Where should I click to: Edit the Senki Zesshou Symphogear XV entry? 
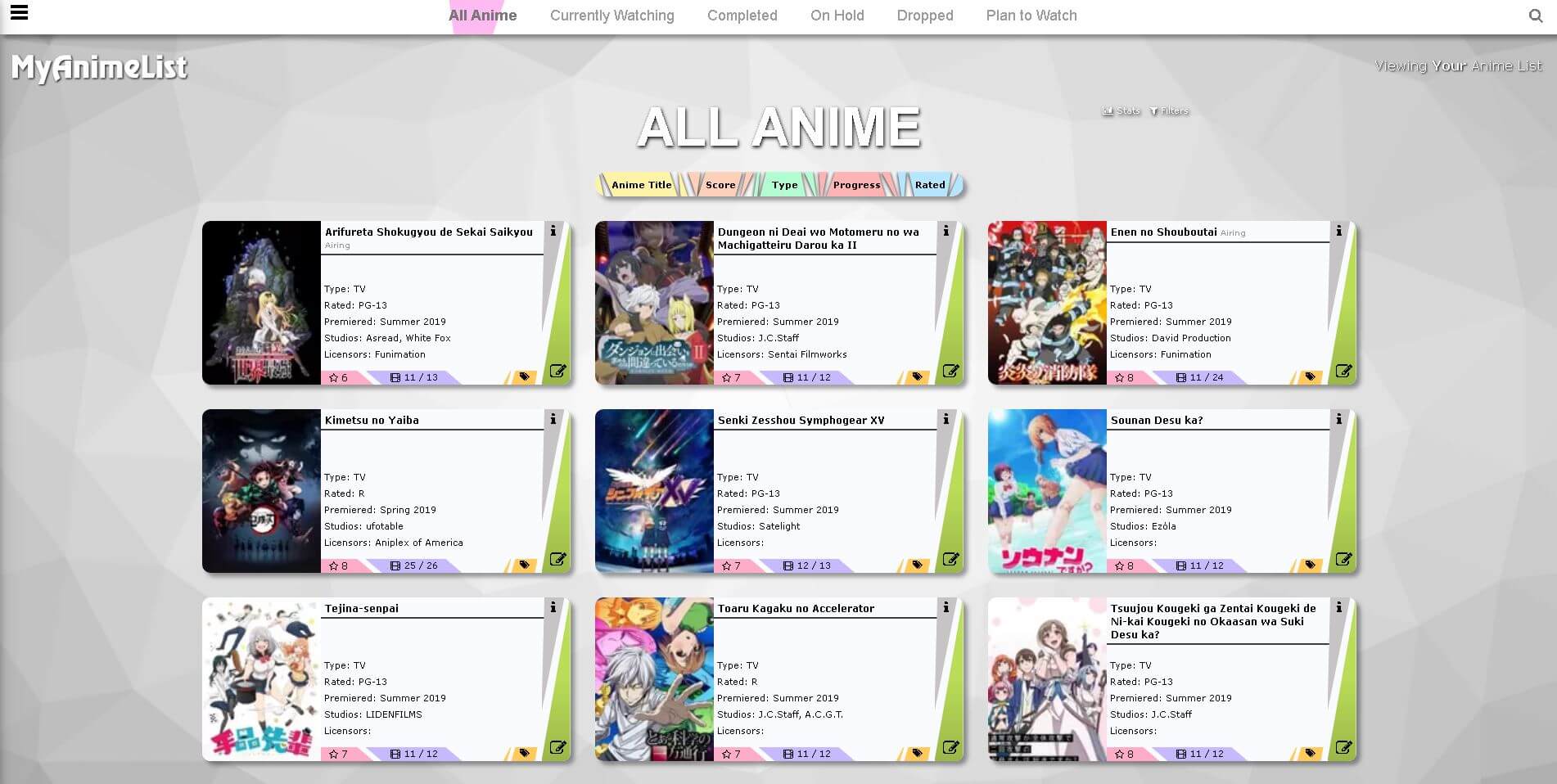pyautogui.click(x=951, y=559)
